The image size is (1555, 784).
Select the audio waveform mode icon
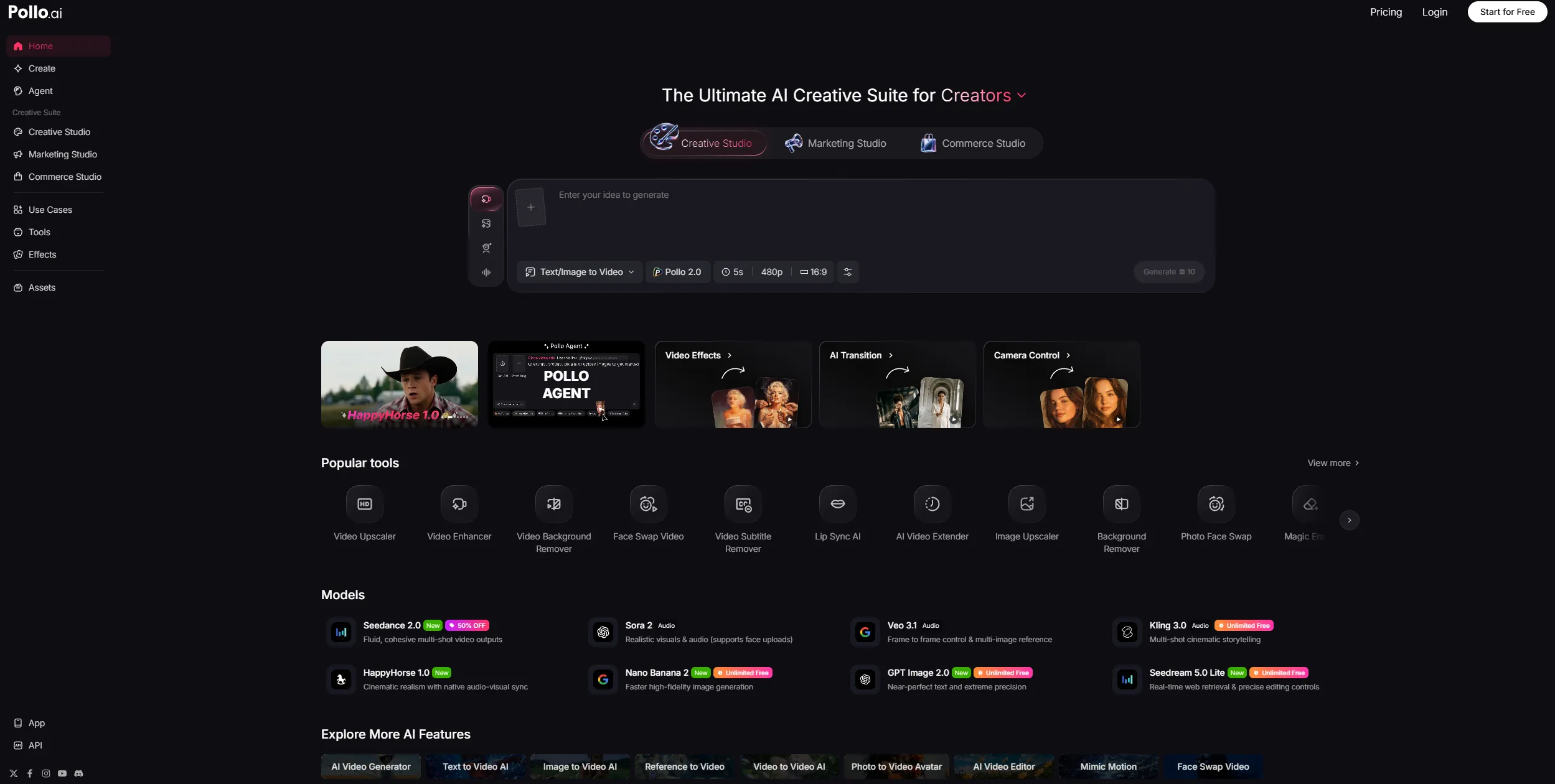(486, 272)
